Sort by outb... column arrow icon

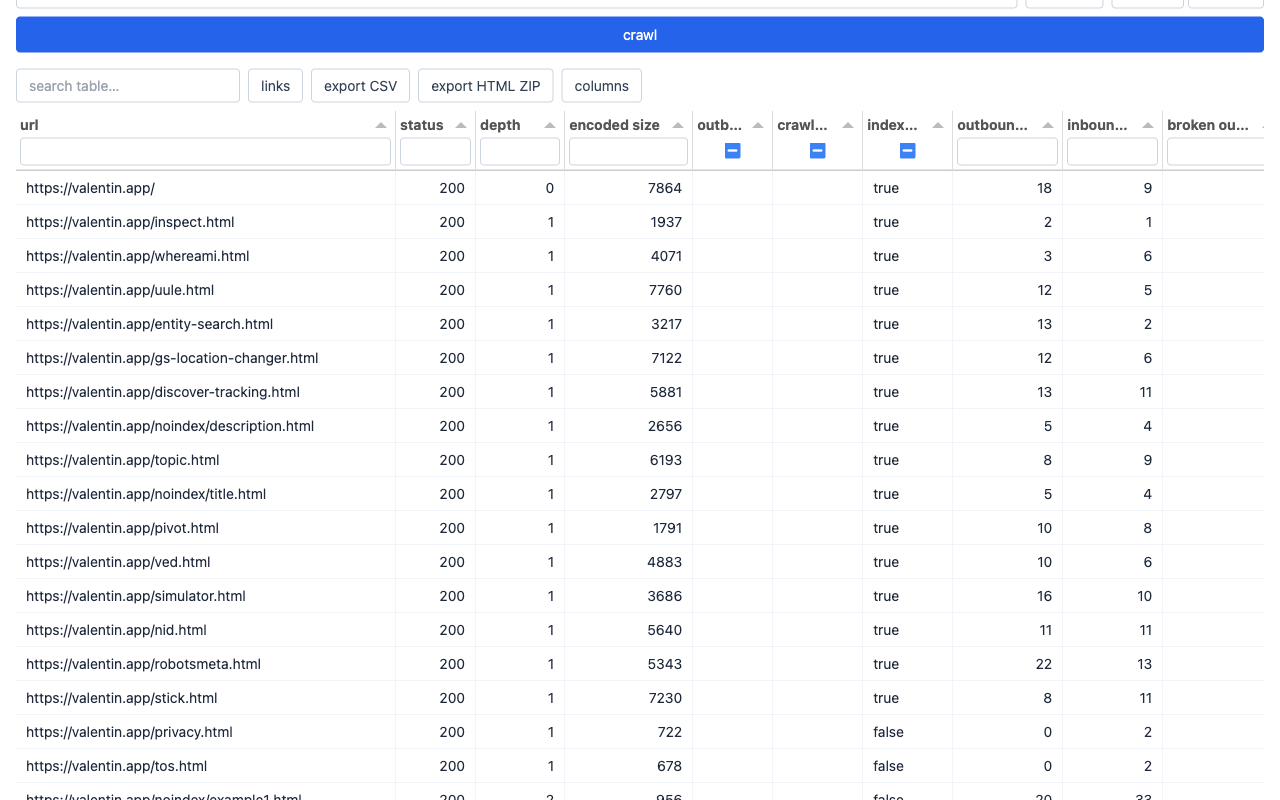click(758, 125)
